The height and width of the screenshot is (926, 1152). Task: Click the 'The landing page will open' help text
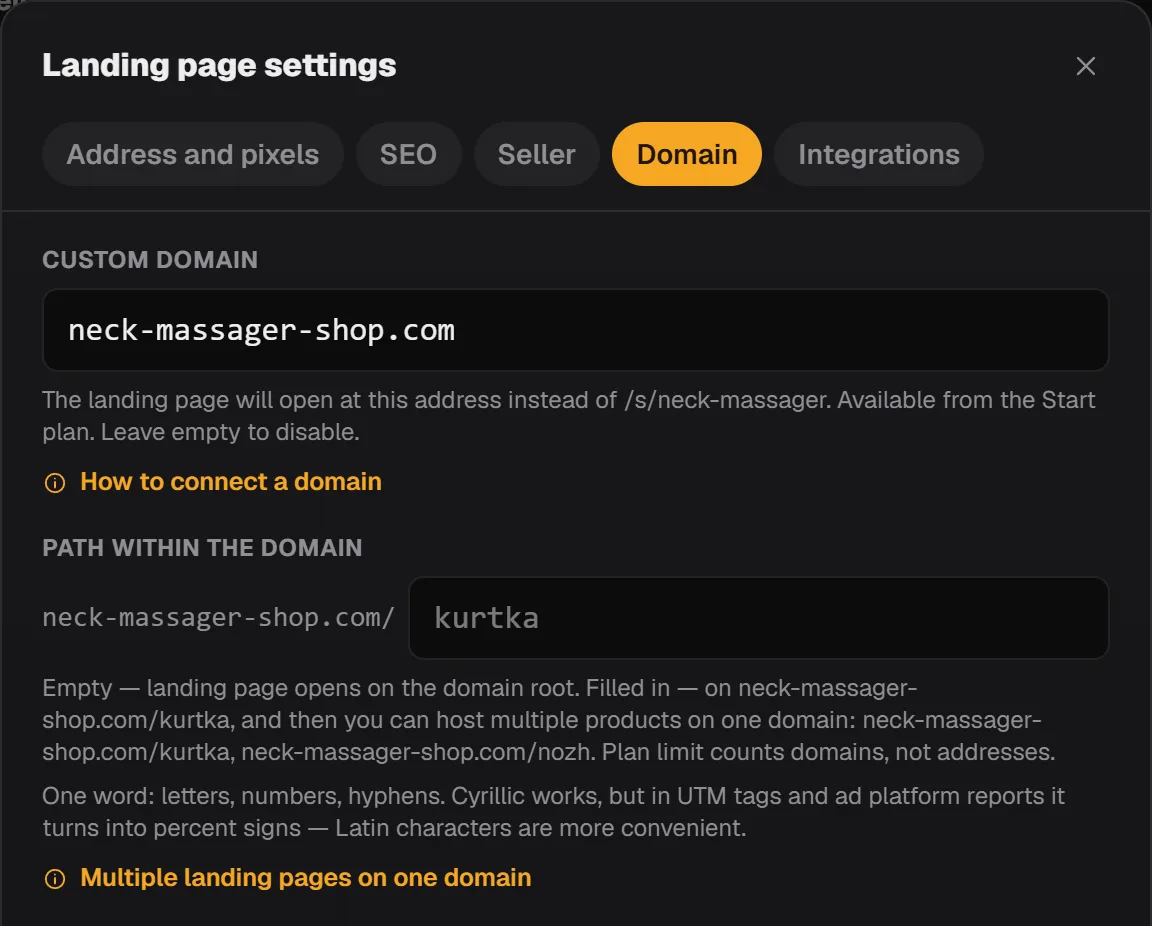tap(569, 416)
